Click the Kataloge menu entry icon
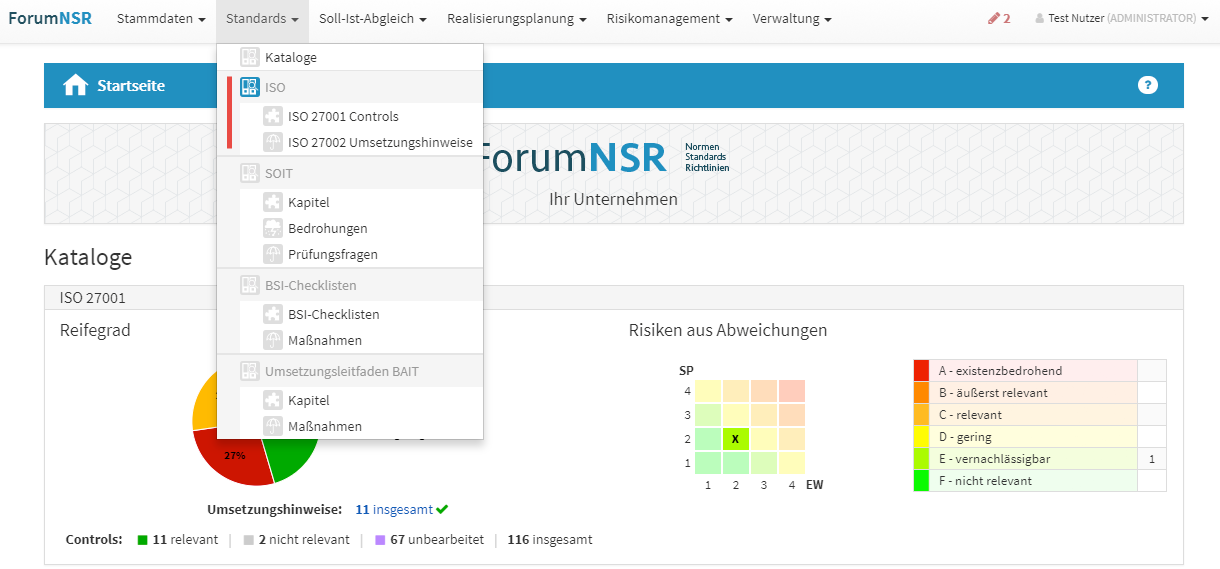Viewport: 1220px width, 569px height. tap(250, 57)
